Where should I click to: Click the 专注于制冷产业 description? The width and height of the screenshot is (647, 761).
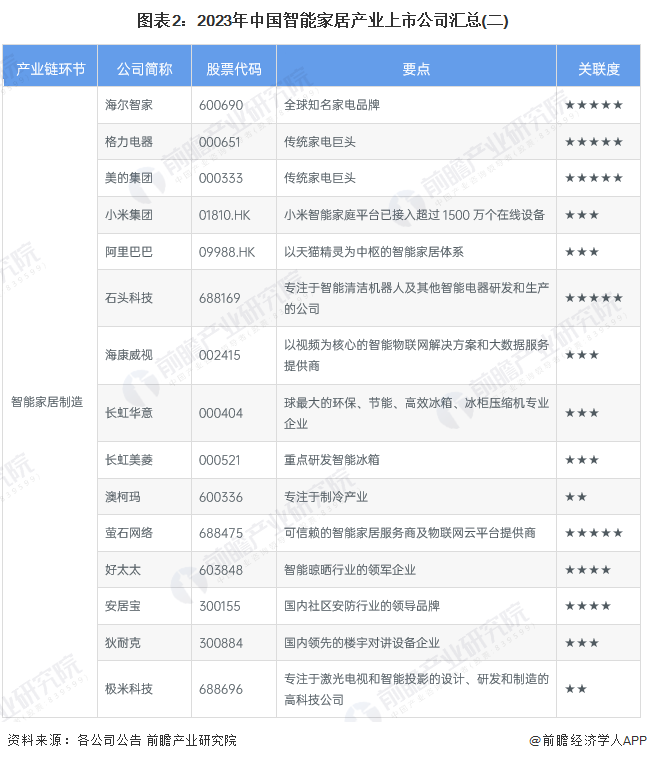tap(326, 497)
